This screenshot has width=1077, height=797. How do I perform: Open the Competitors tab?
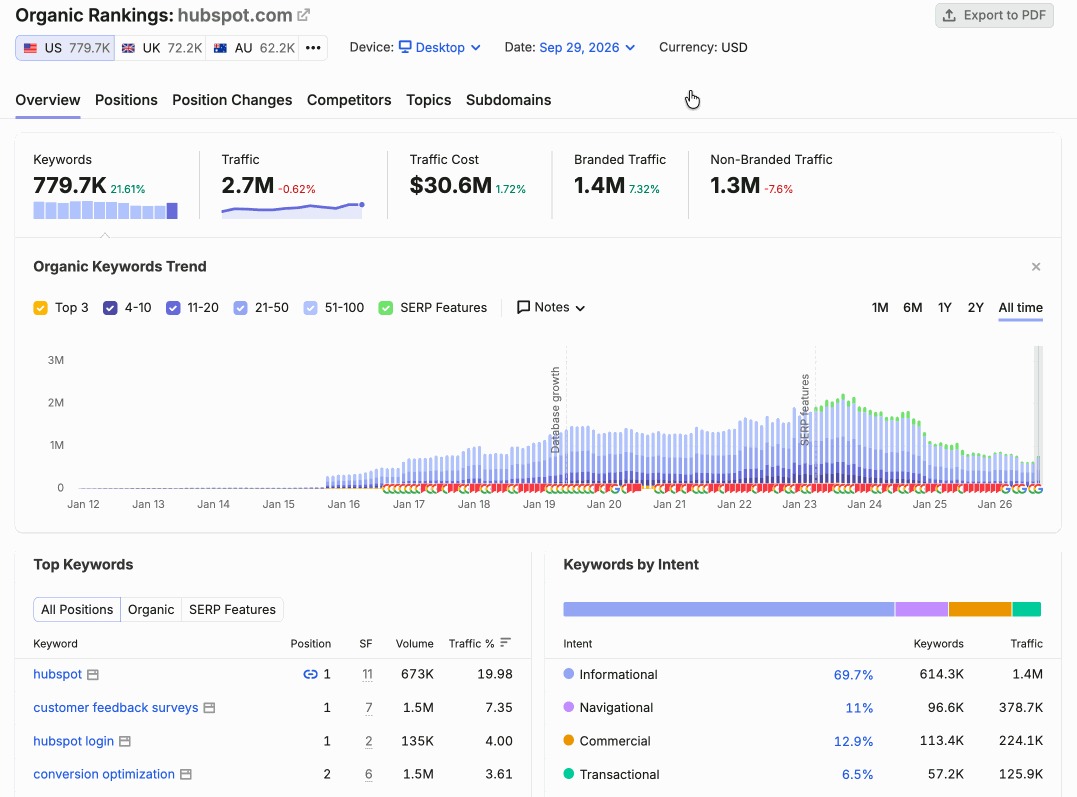click(x=349, y=100)
